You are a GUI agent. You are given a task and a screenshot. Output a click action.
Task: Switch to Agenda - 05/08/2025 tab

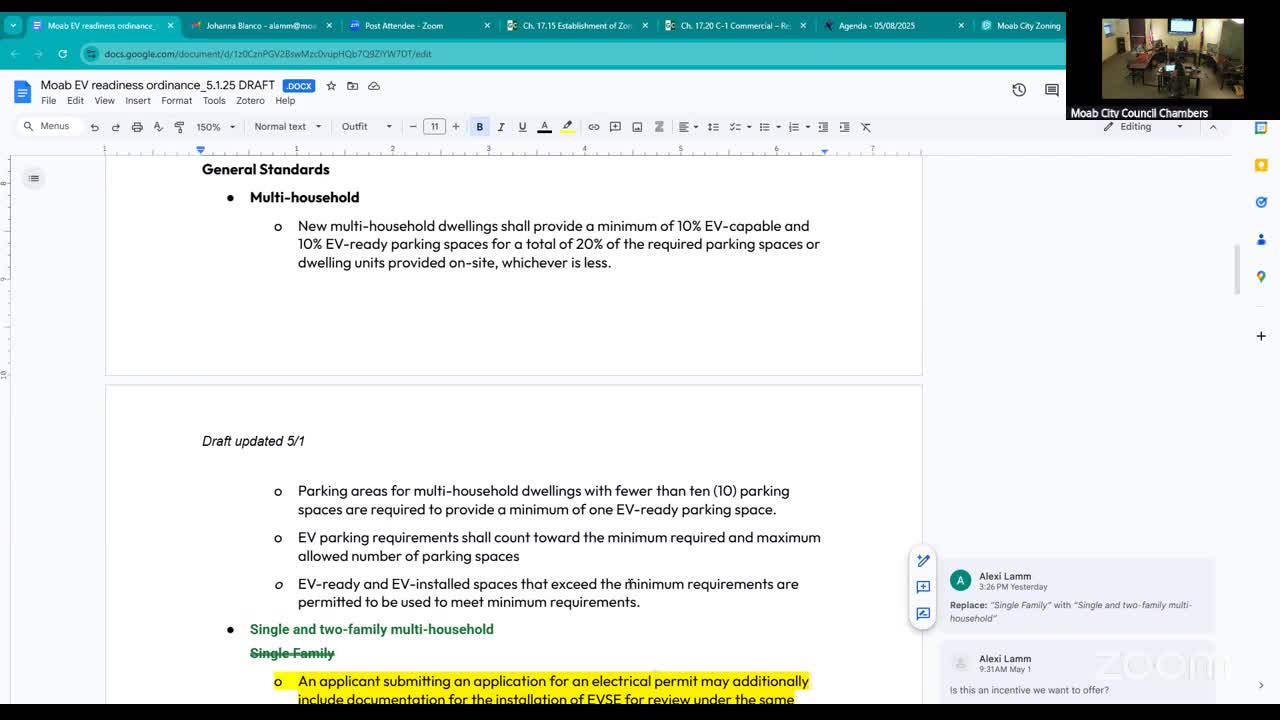click(877, 26)
